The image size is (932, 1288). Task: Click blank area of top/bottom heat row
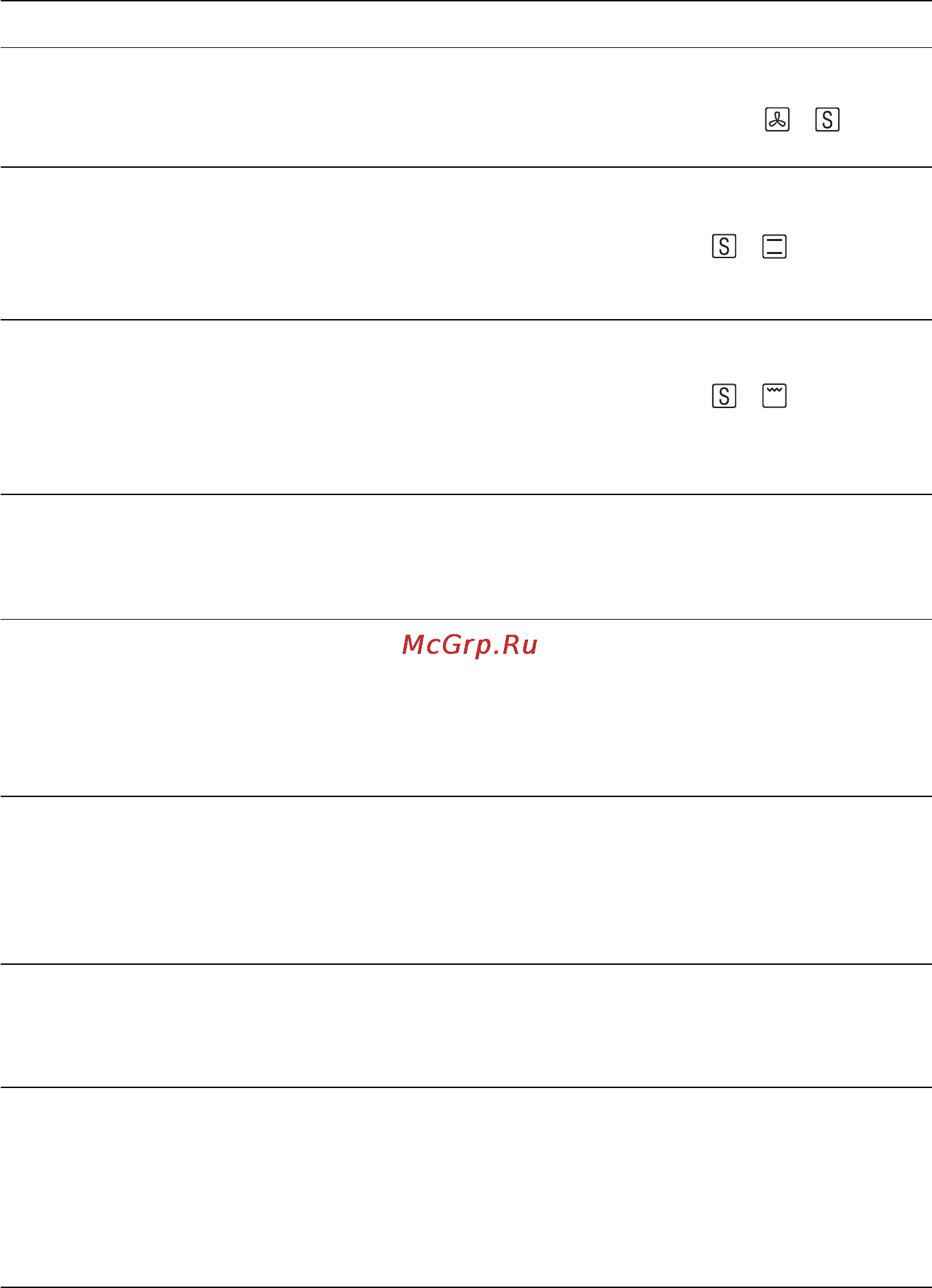click(x=342, y=243)
